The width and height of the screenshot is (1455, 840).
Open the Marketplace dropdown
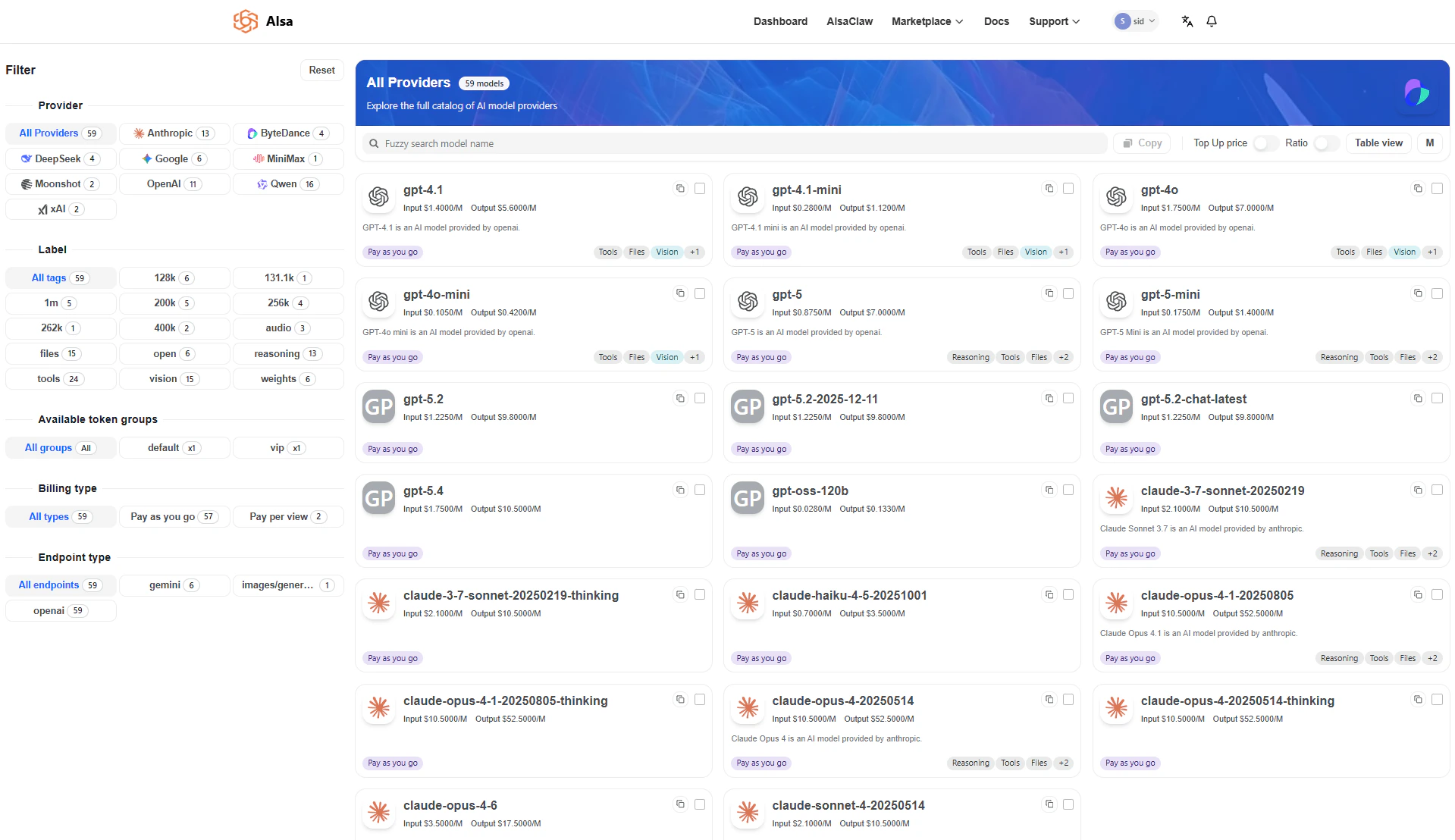tap(927, 21)
